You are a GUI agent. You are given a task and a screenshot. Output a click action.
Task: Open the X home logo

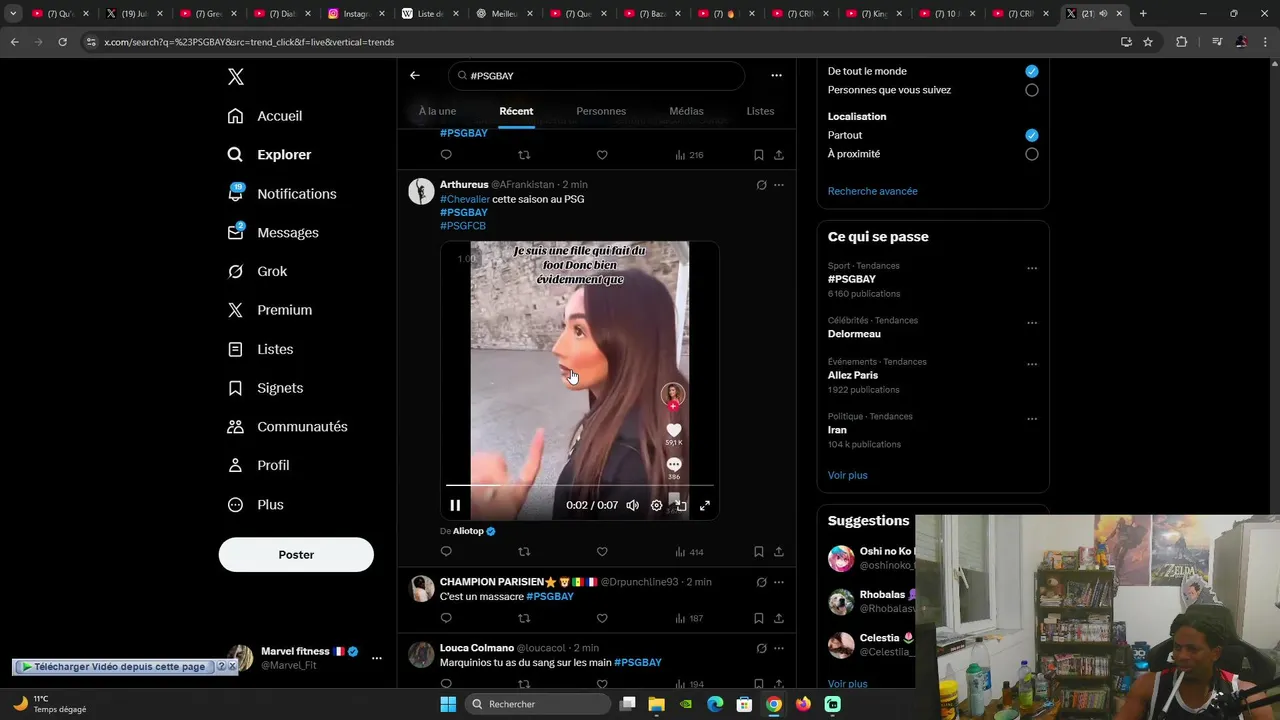click(x=235, y=77)
